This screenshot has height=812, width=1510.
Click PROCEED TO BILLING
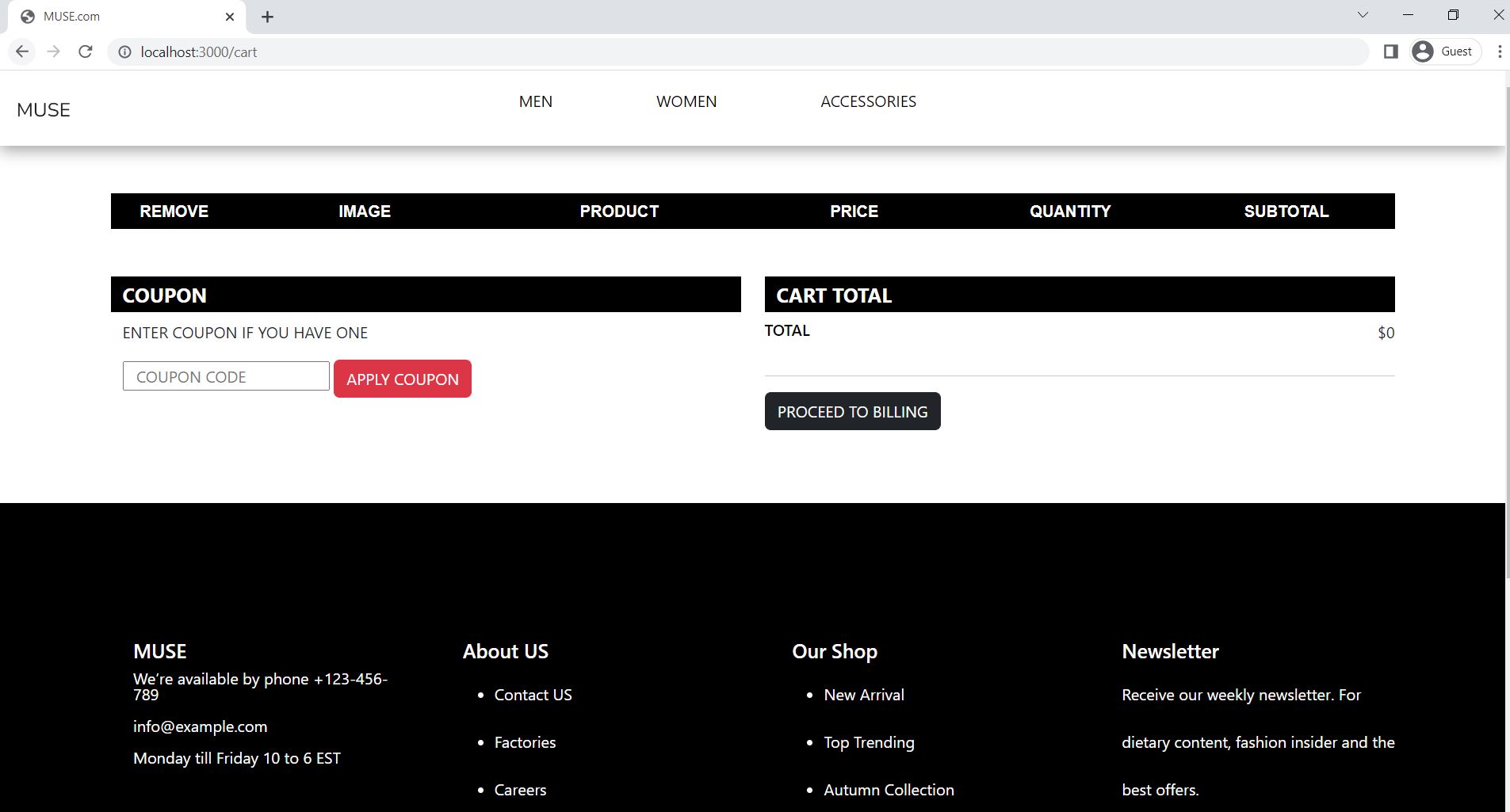(852, 411)
